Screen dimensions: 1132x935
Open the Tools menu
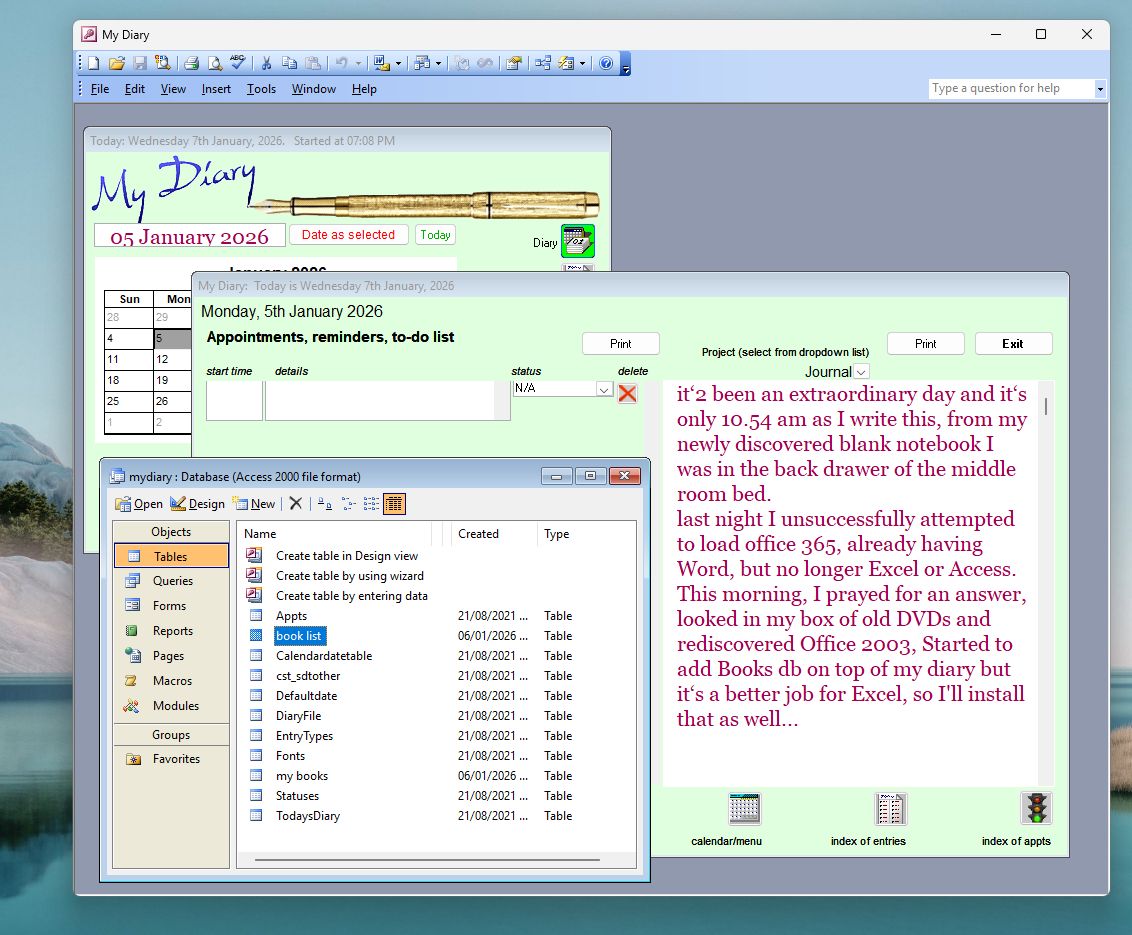point(261,89)
